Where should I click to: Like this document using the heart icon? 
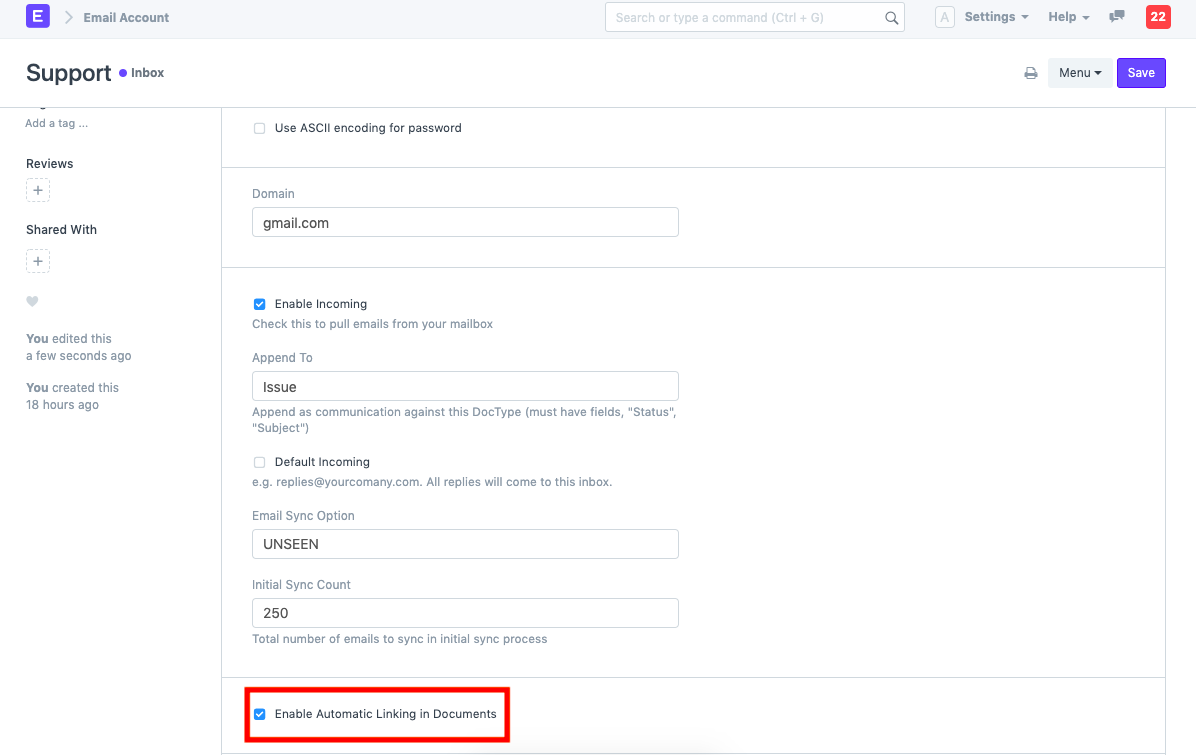coord(32,301)
